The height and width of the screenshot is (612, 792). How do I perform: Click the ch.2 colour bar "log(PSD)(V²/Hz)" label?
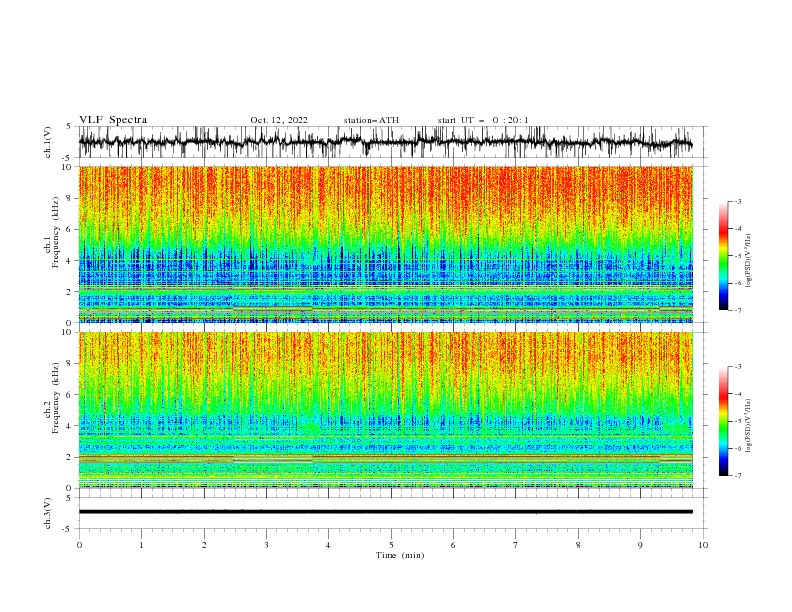(748, 426)
